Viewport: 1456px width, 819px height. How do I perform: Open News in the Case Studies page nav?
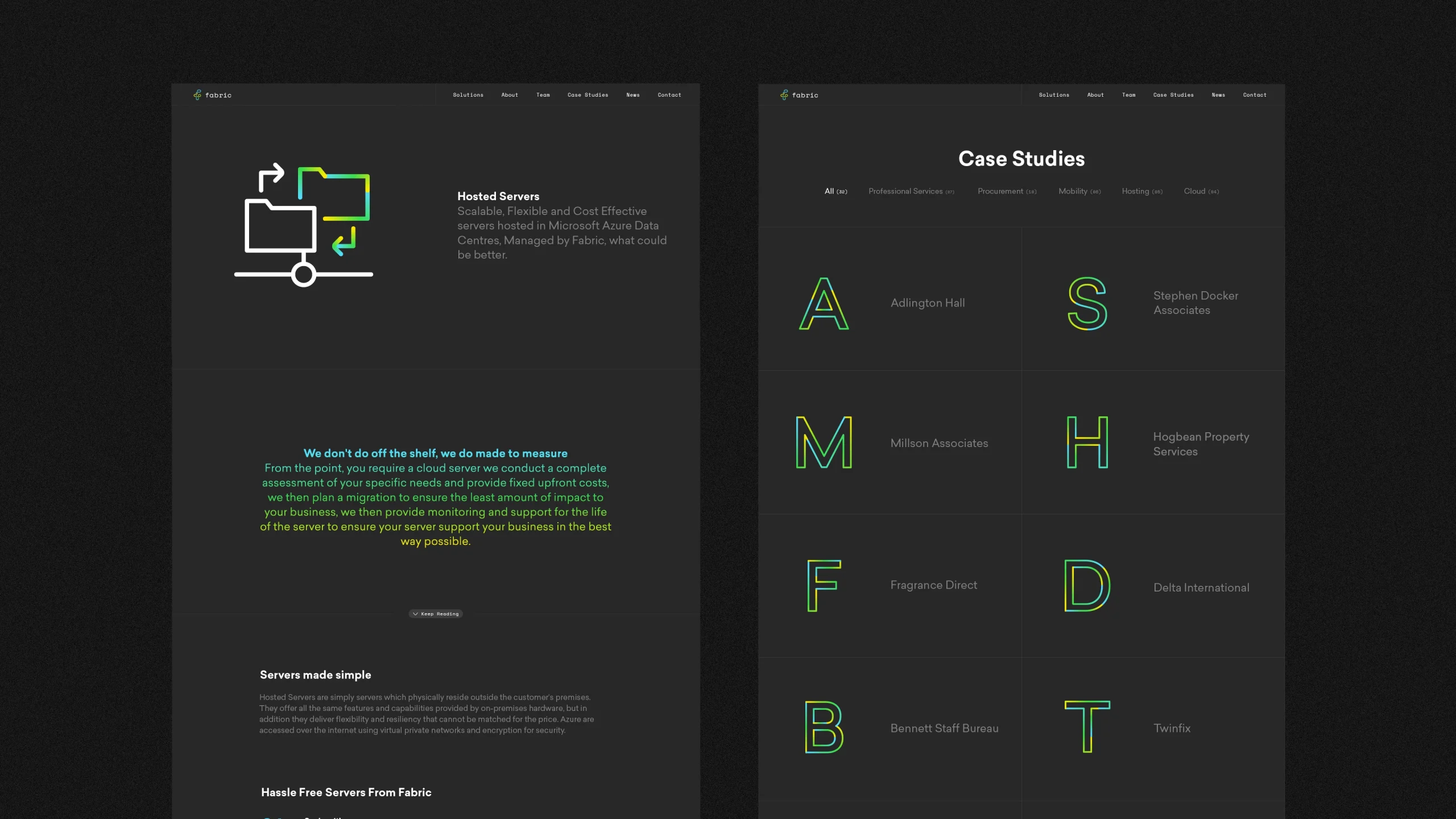[1218, 95]
